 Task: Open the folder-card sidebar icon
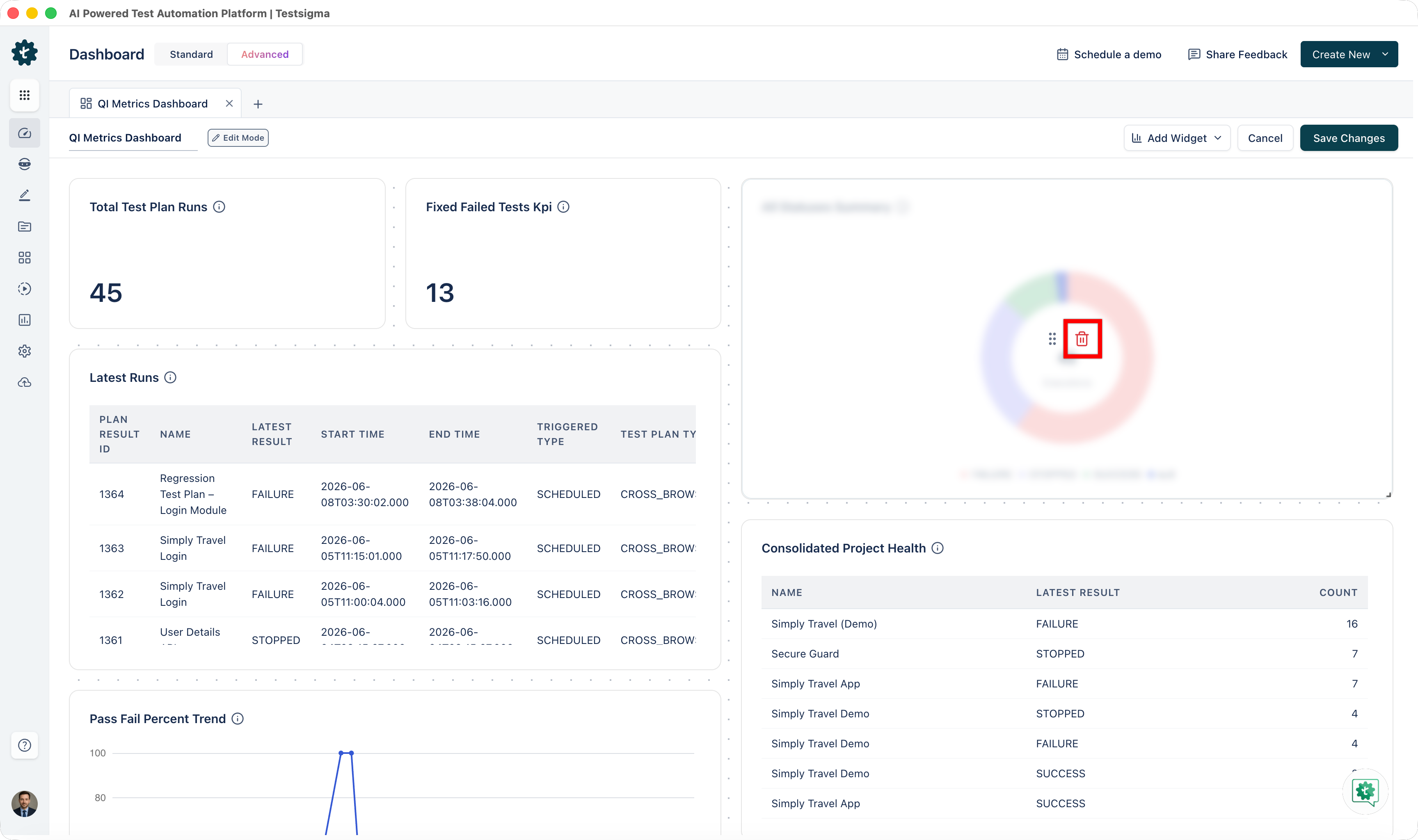click(24, 226)
